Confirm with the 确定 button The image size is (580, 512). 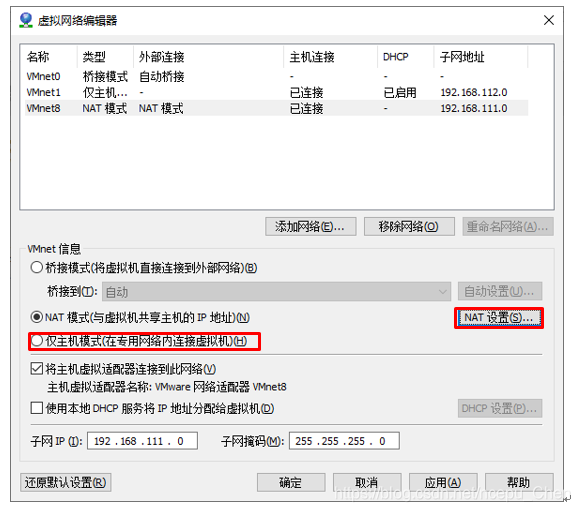pyautogui.click(x=291, y=482)
